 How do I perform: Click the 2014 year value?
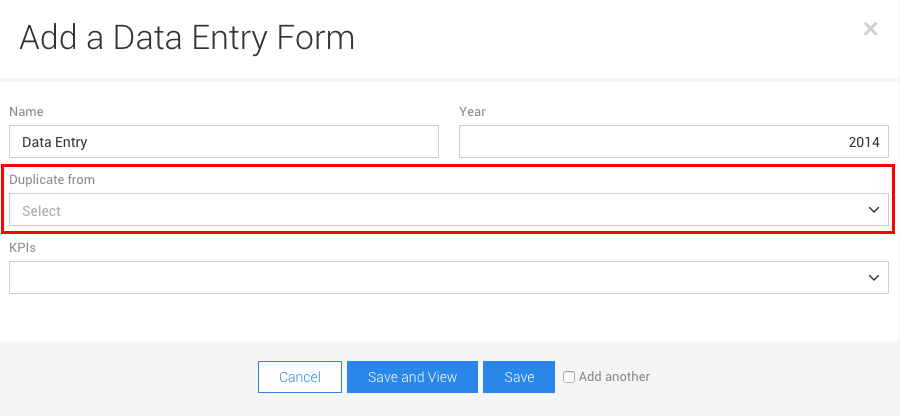863,143
